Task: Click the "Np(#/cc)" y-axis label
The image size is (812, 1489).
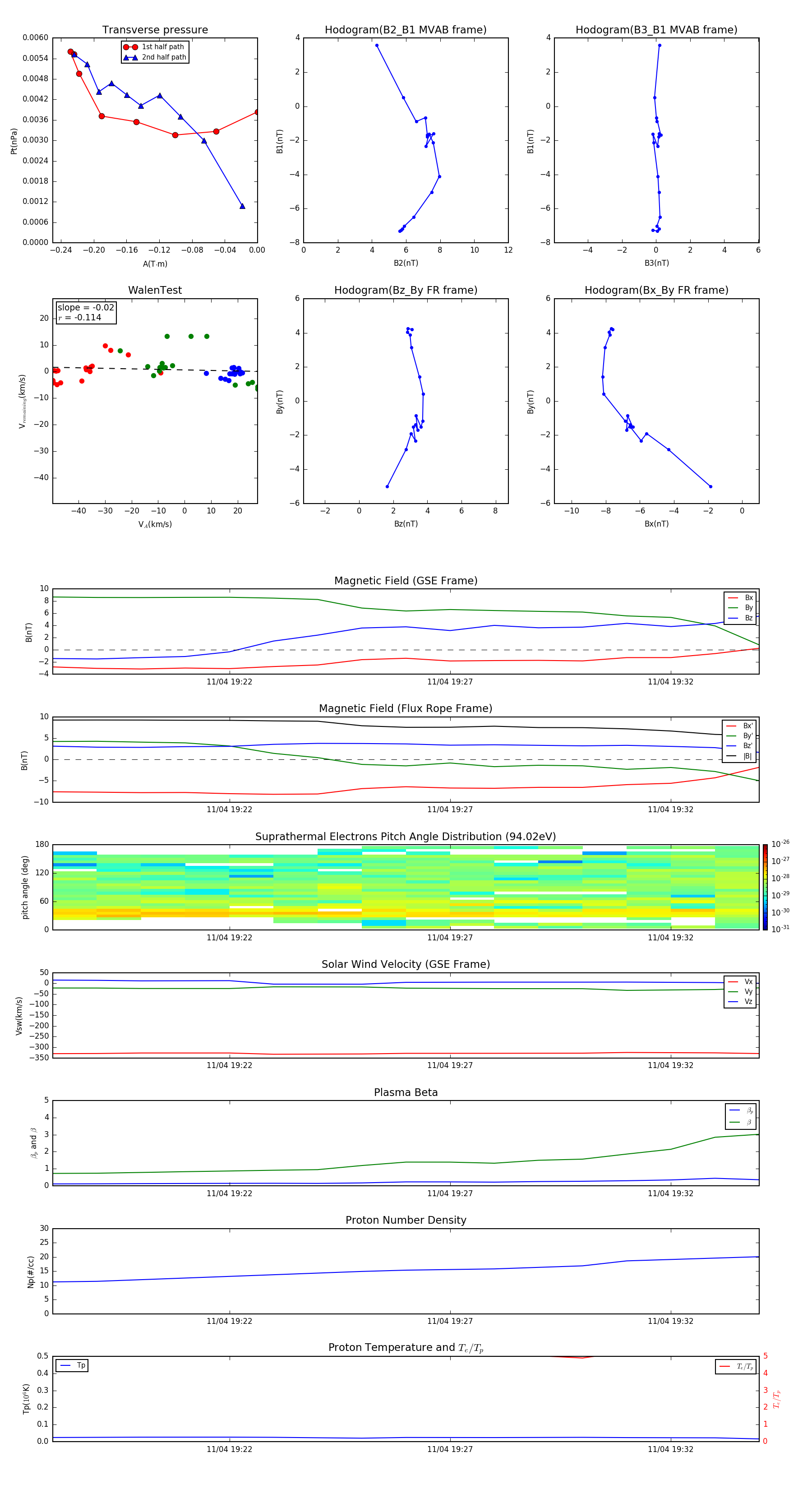Action: click(31, 1272)
